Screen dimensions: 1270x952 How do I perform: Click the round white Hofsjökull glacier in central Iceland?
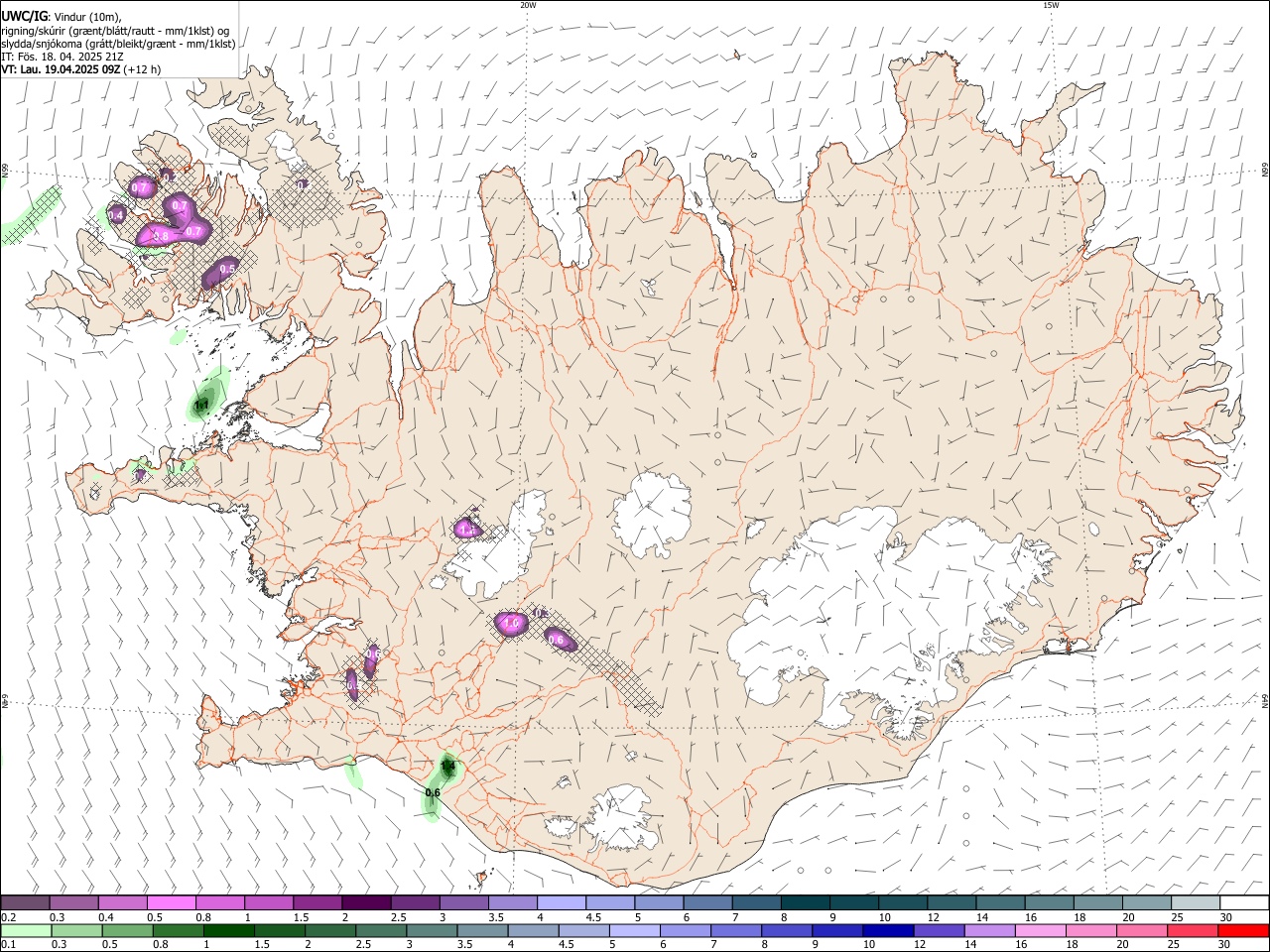click(652, 516)
